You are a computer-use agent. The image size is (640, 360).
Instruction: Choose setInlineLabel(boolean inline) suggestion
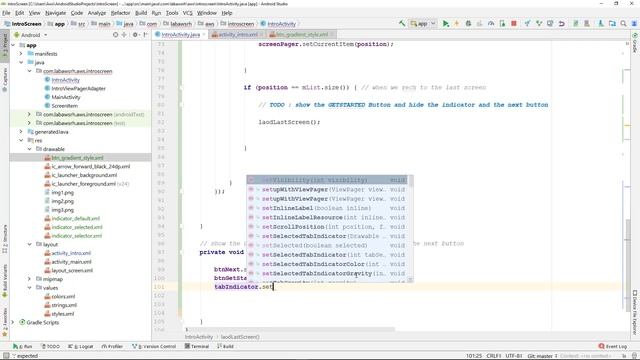tap(327, 208)
